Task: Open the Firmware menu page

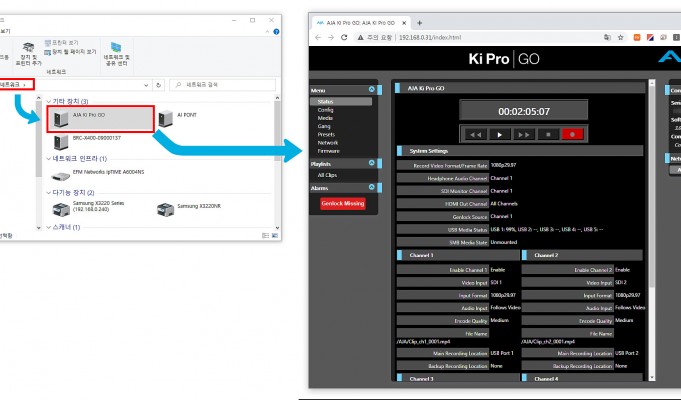Action: coord(328,151)
